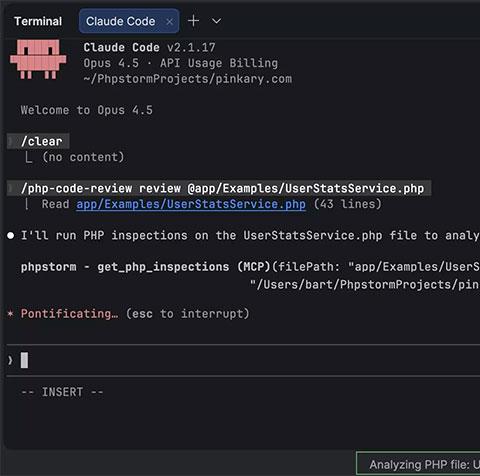
Task: Click the Pontificating status spinner star
Action: [11, 314]
